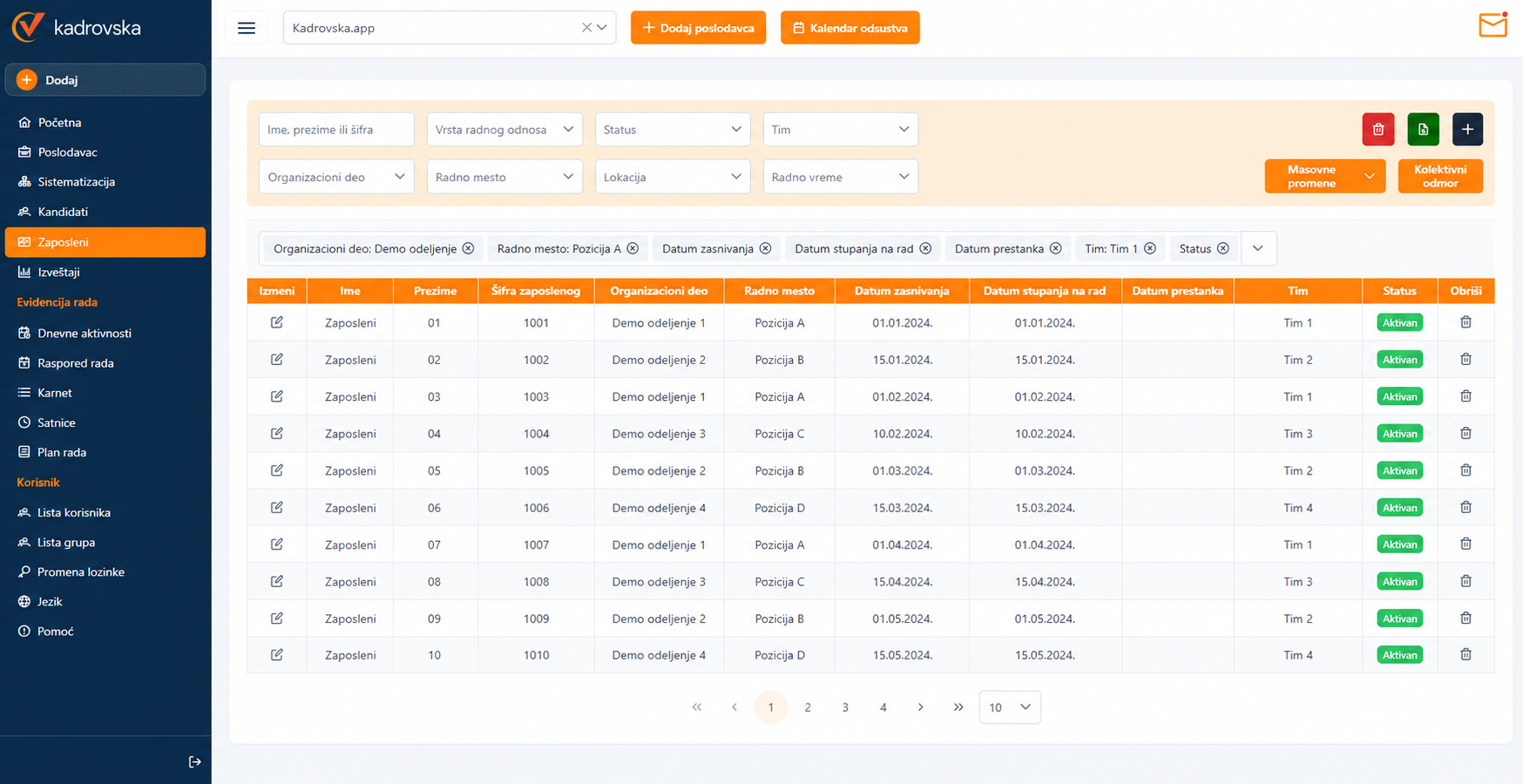
Task: Click the logout icon in sidebar bottom
Action: (x=194, y=762)
